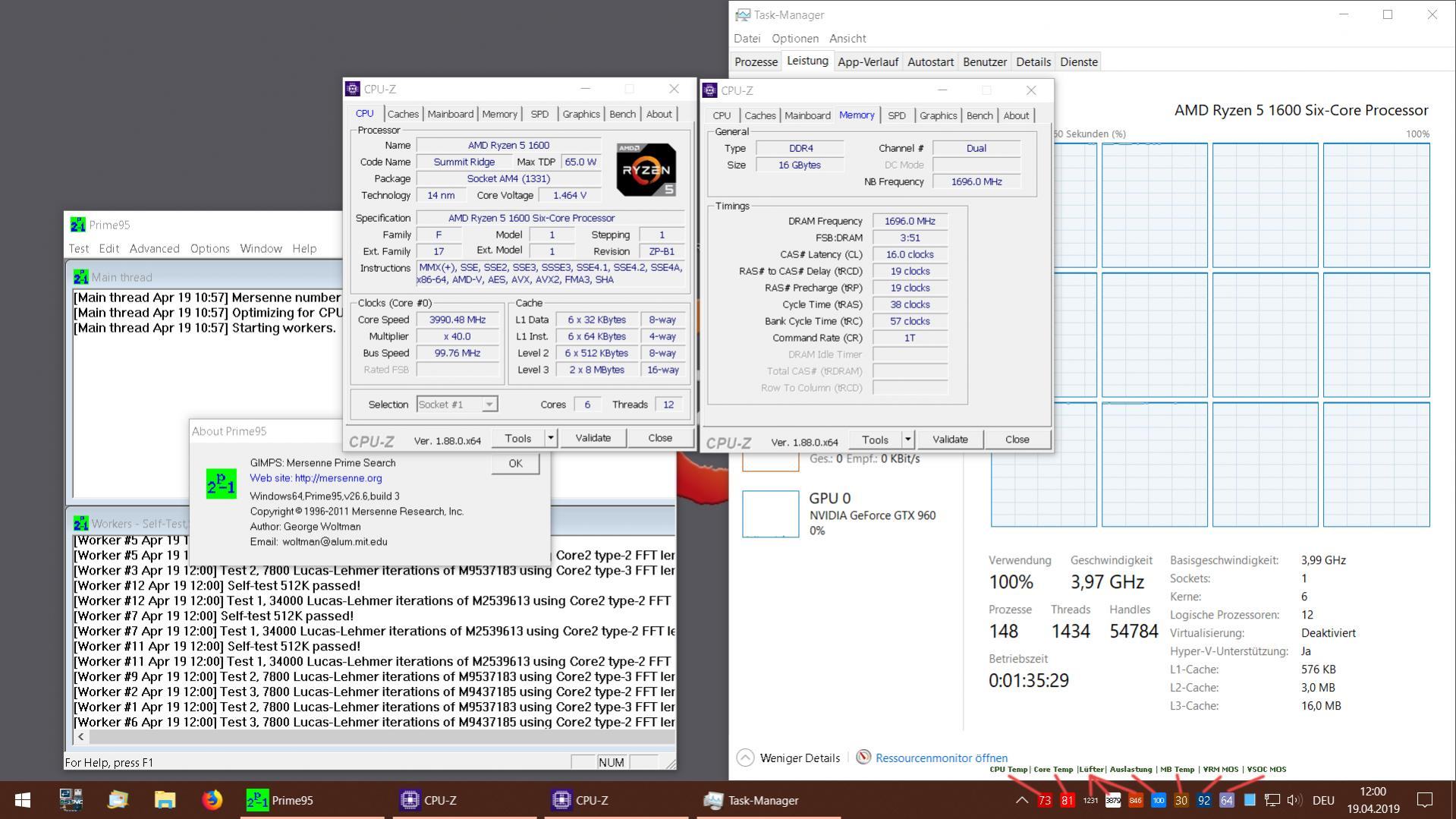Screen dimensions: 1456x819
Task: Switch input language via DEU indicator
Action: (1323, 800)
